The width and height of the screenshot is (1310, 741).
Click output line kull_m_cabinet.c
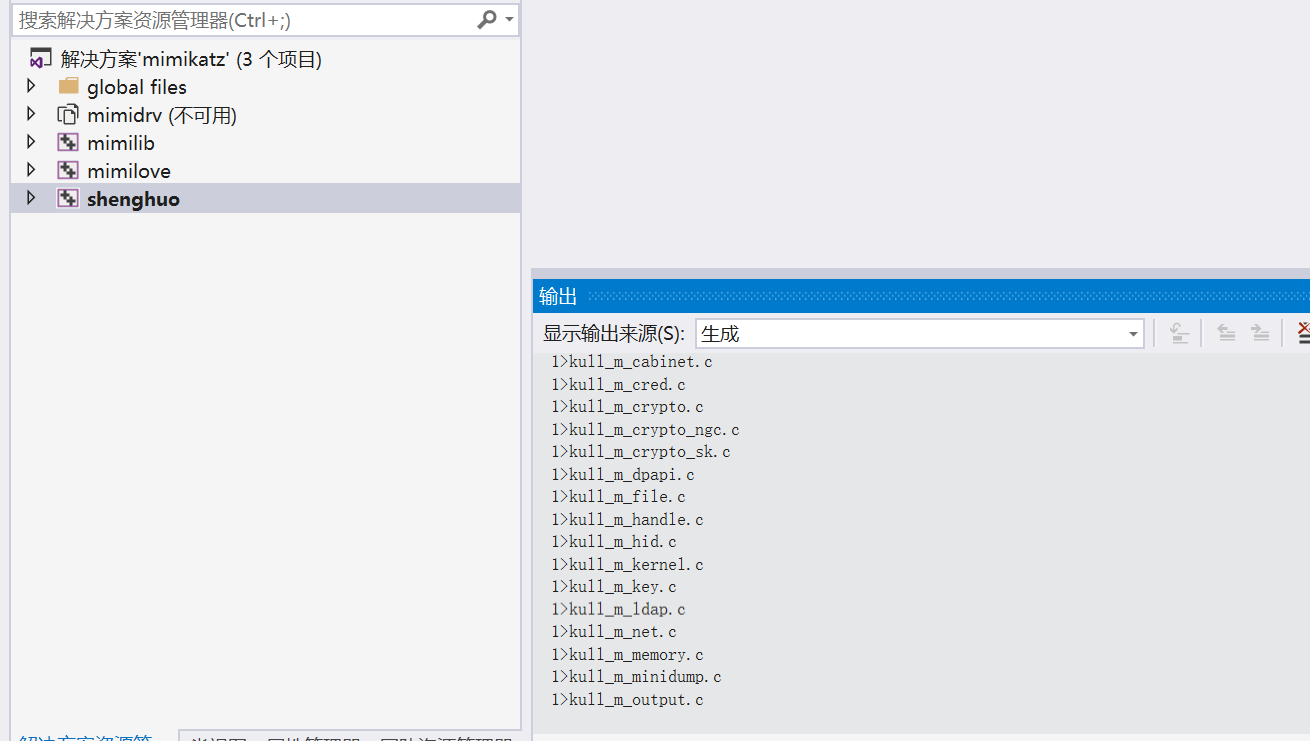point(632,362)
